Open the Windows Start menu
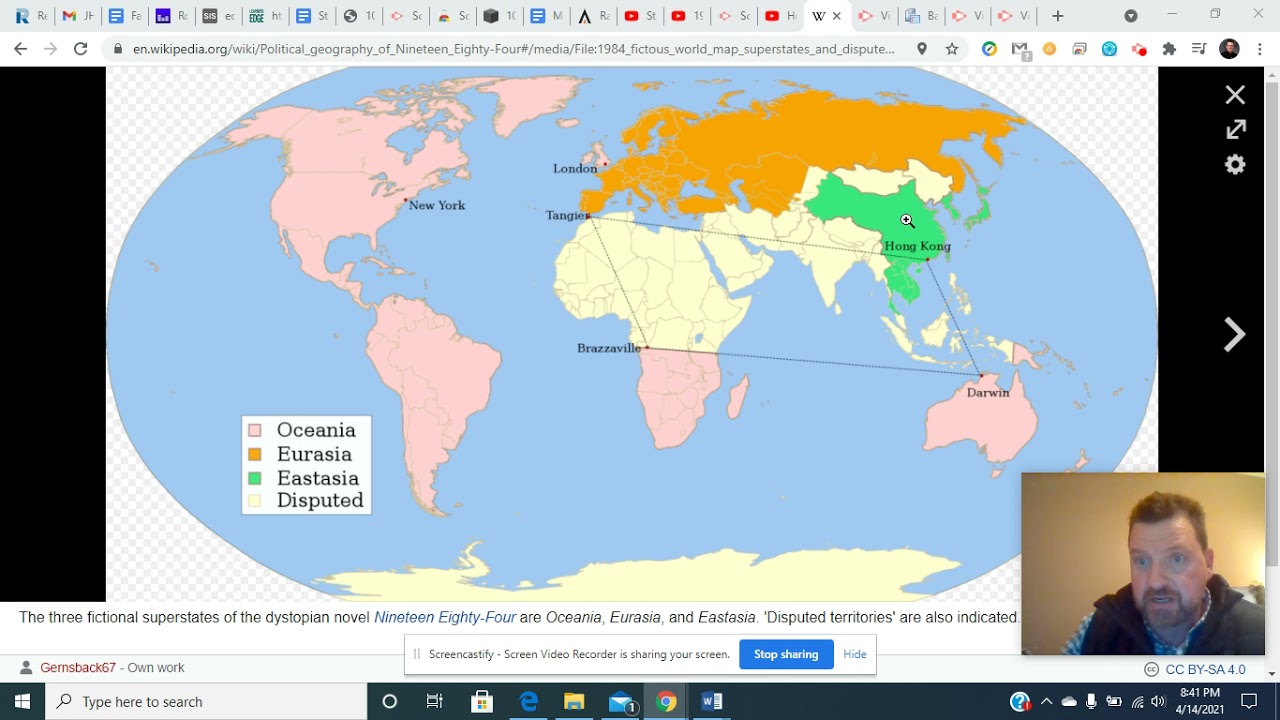 tap(22, 701)
